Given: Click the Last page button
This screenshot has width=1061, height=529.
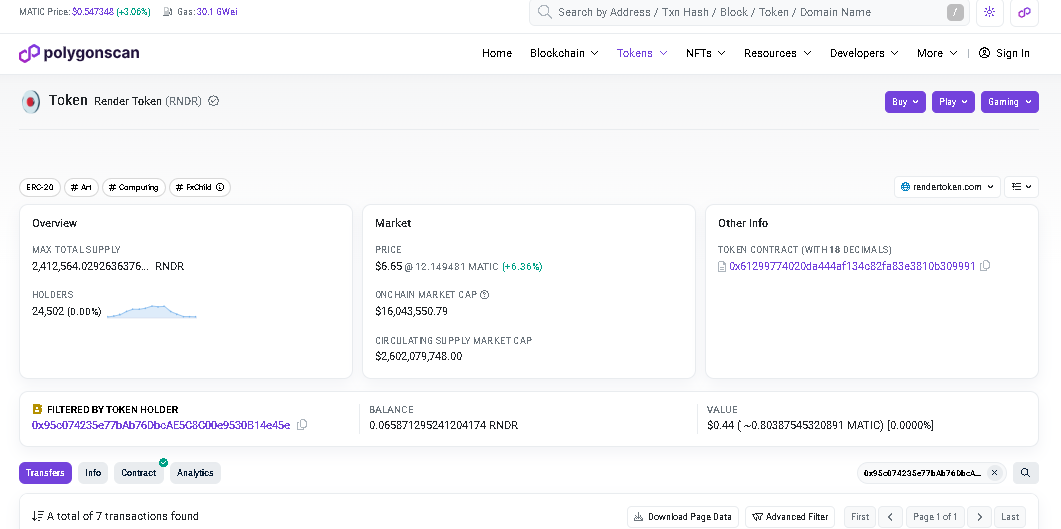Looking at the screenshot, I should click(1010, 517).
